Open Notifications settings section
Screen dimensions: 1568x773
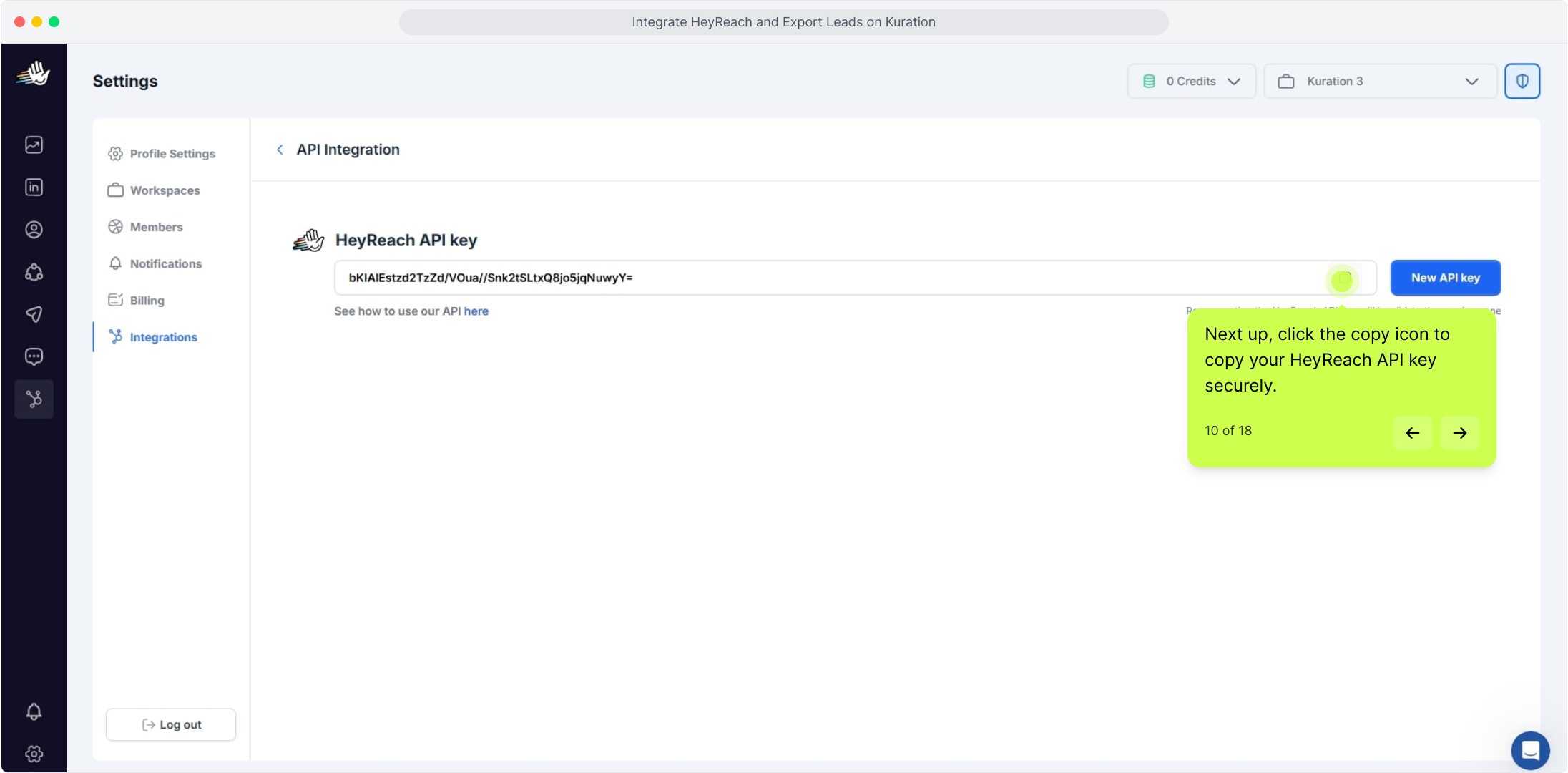[x=155, y=263]
